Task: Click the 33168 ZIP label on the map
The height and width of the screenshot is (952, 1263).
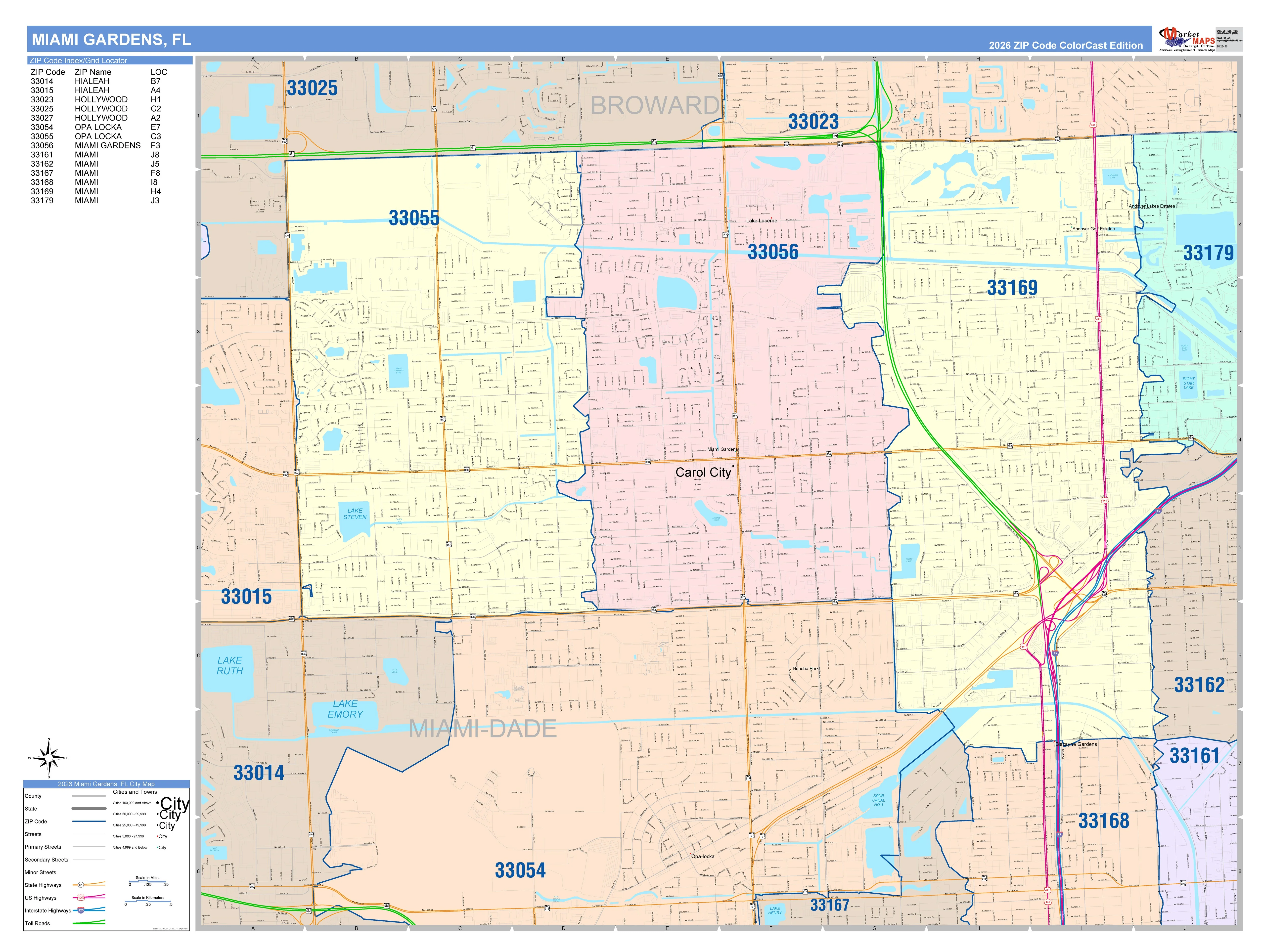Action: (x=1104, y=821)
